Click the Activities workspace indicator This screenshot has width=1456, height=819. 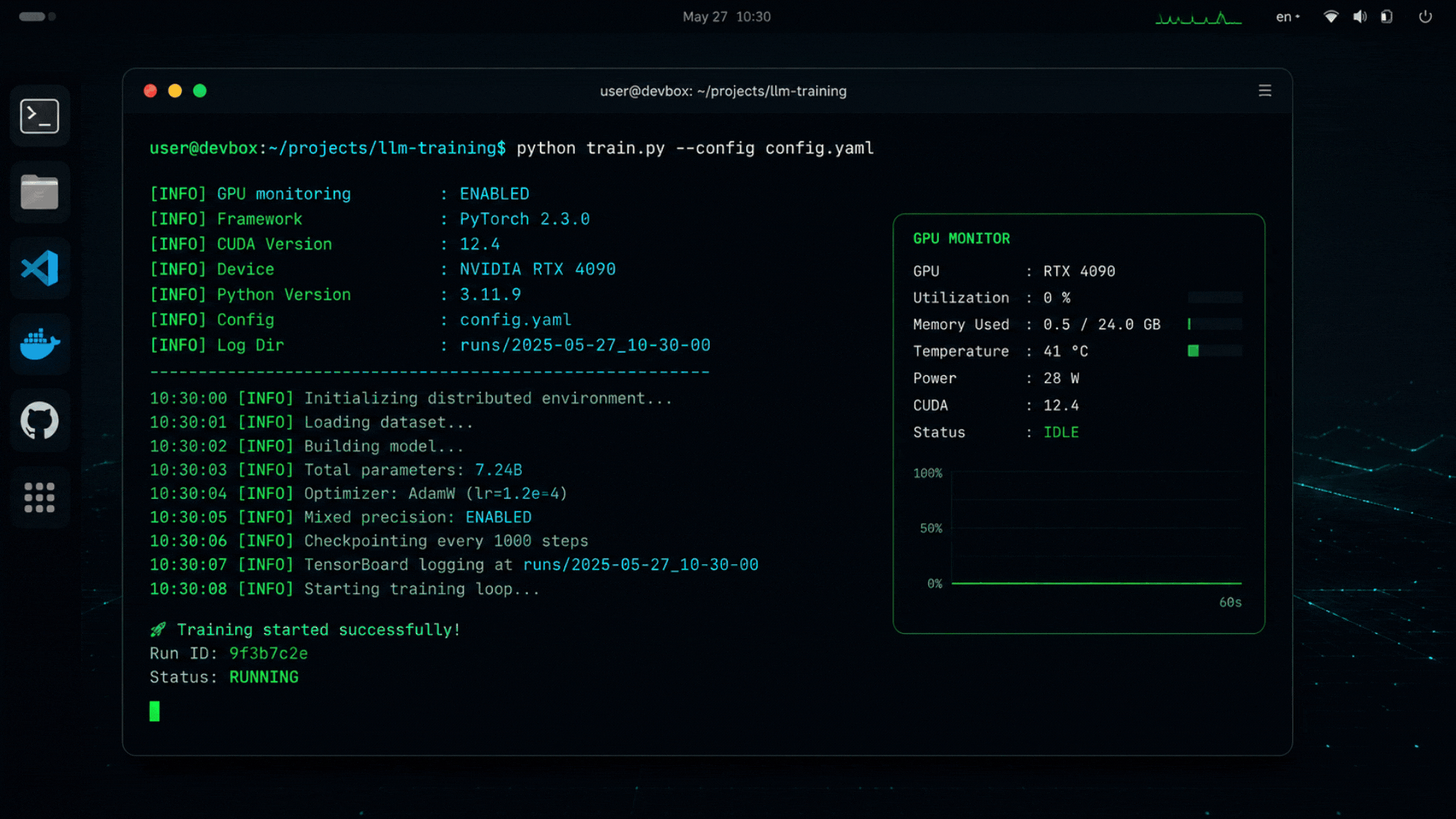(x=37, y=17)
